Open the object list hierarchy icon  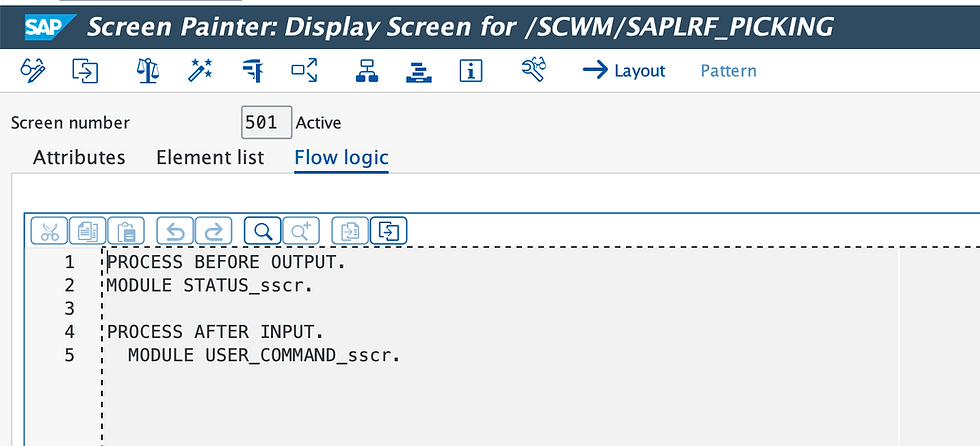pyautogui.click(x=367, y=70)
